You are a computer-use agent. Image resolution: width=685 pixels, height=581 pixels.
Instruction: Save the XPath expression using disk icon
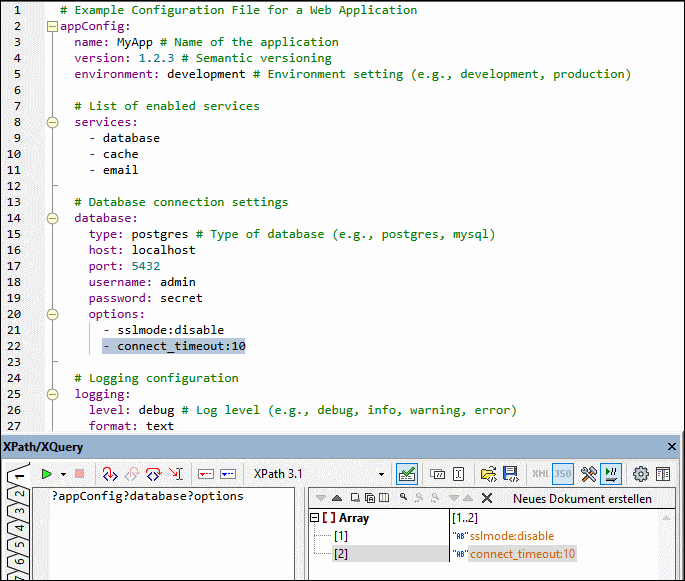[510, 473]
